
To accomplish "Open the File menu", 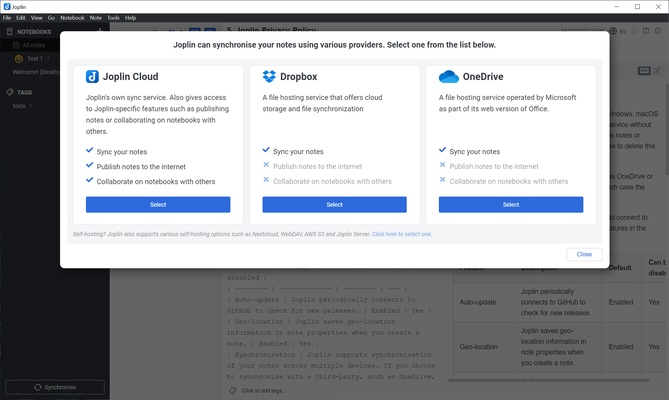I will pos(7,18).
